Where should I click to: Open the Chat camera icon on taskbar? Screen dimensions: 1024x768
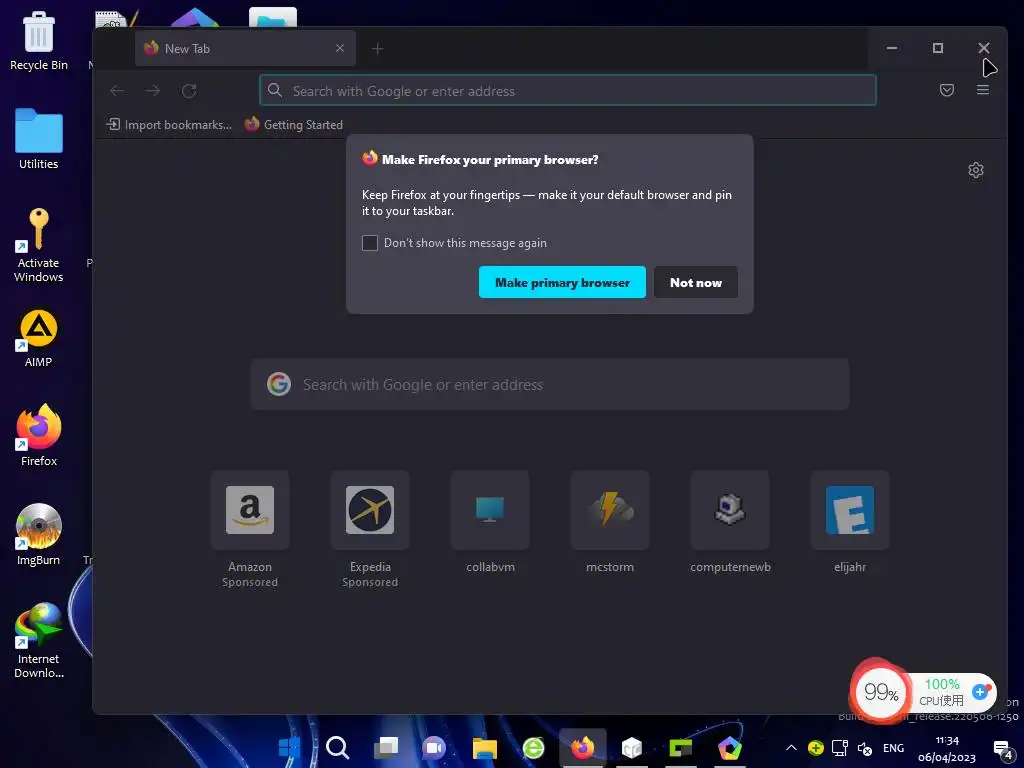coord(434,747)
